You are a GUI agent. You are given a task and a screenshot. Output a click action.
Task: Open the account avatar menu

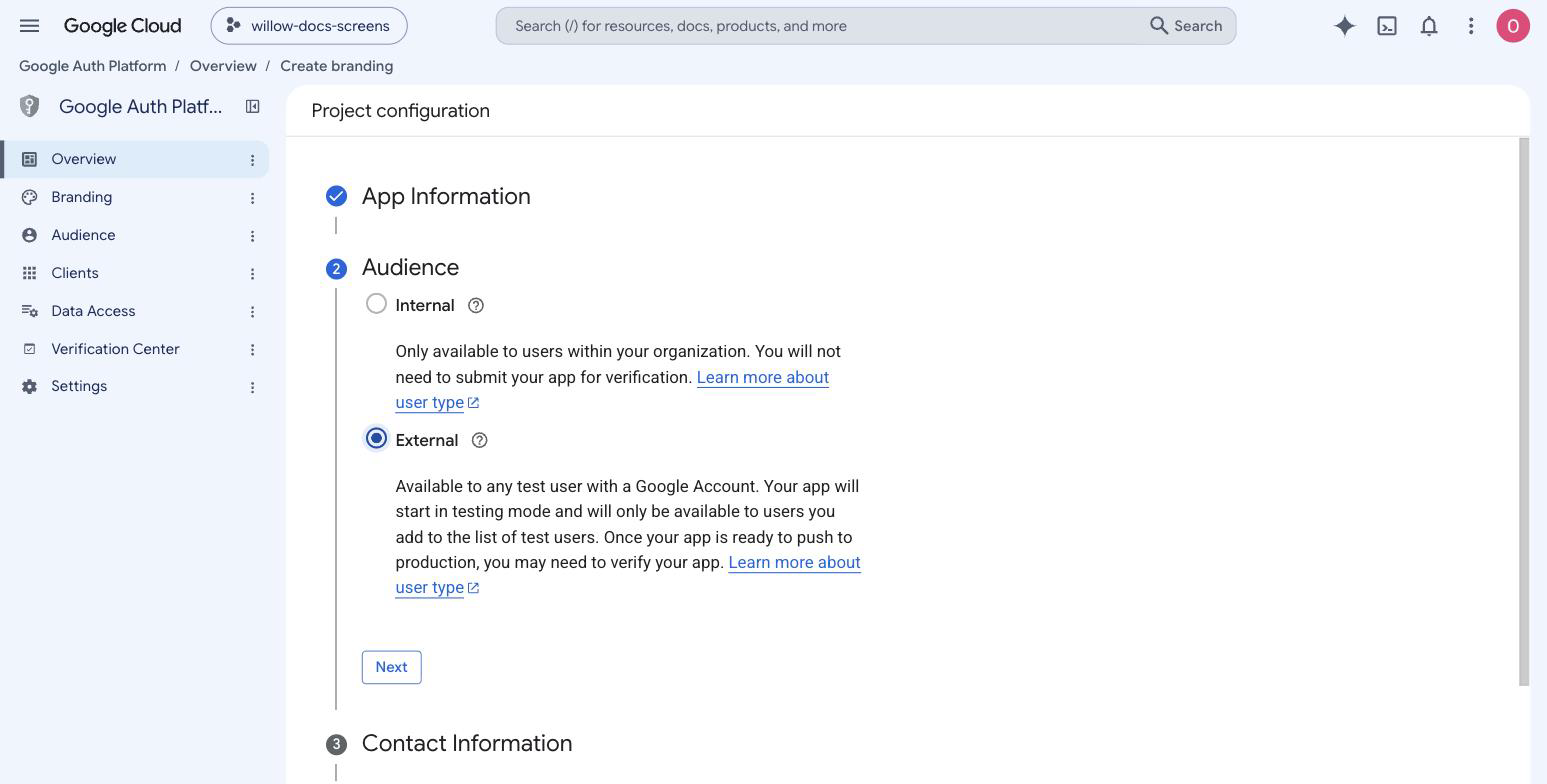coord(1513,26)
